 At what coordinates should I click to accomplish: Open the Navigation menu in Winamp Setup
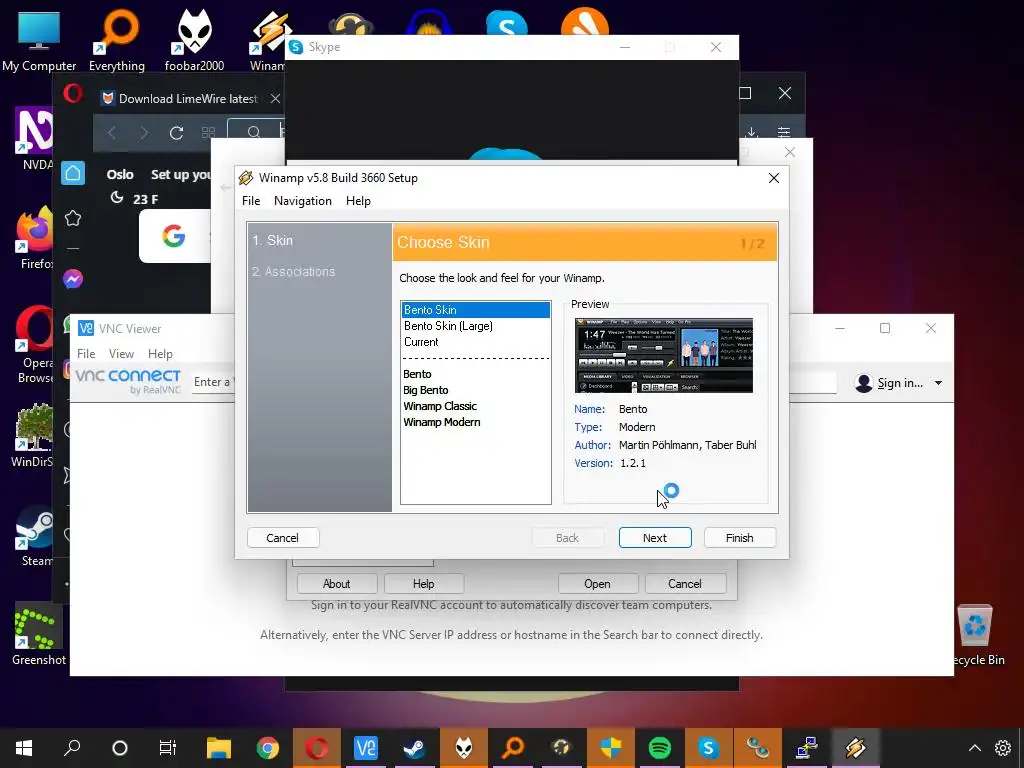pos(303,201)
